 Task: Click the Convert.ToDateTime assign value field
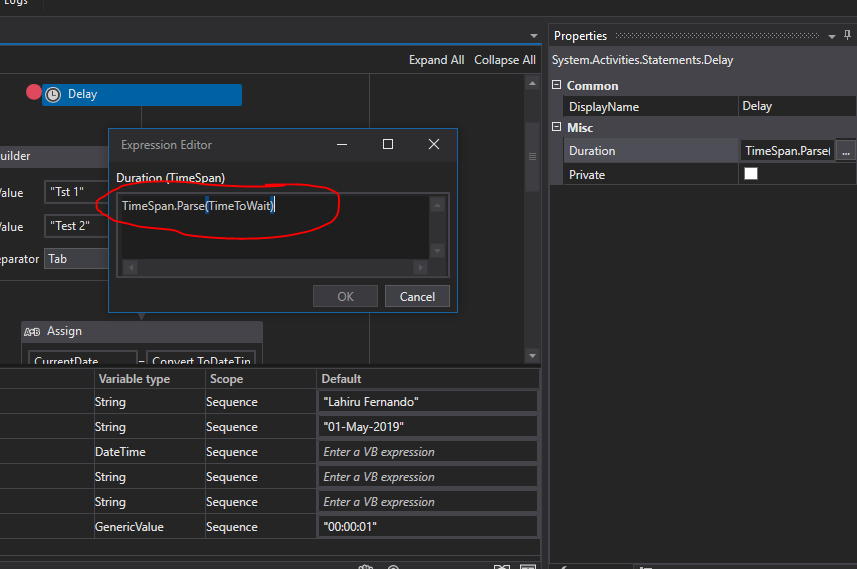(x=201, y=357)
